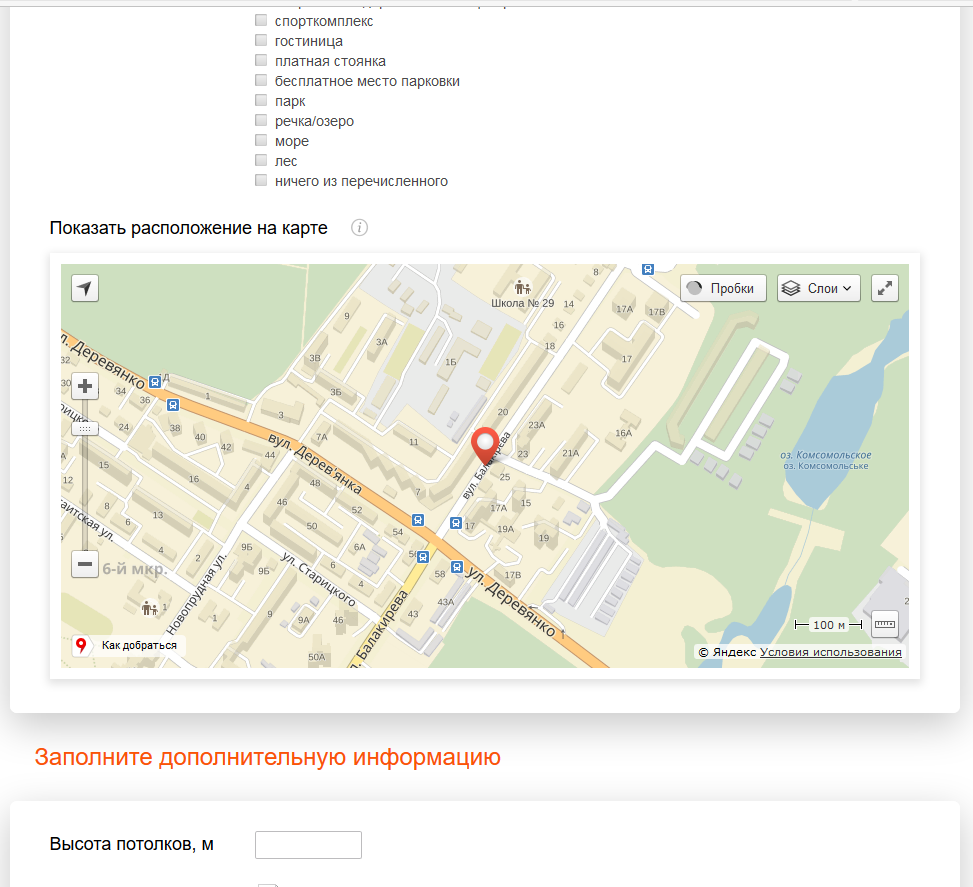Image resolution: width=973 pixels, height=887 pixels.
Task: Zoom in with the map plus button
Action: tap(85, 386)
